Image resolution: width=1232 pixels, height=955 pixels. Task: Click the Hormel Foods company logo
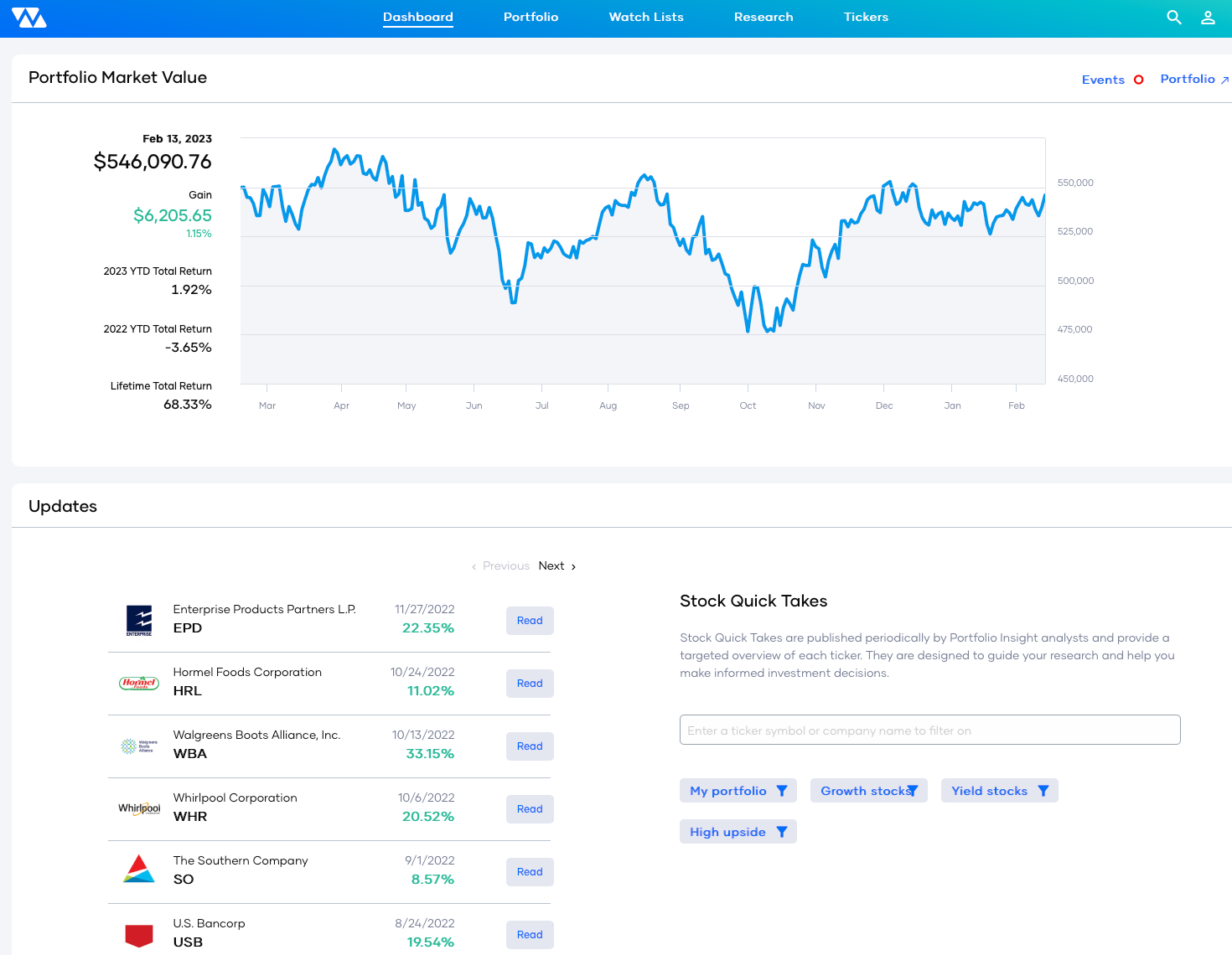[139, 683]
